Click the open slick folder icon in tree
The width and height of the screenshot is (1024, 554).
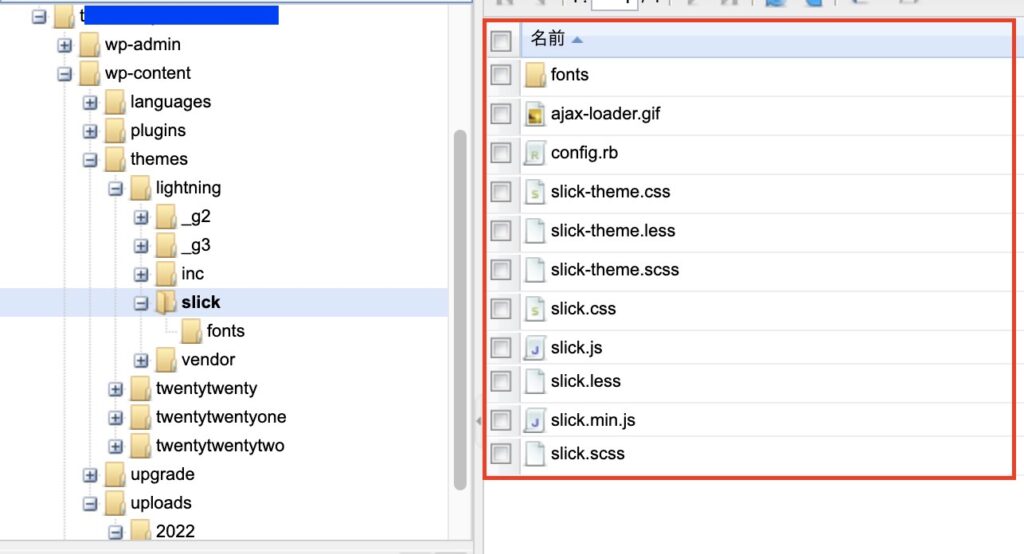click(166, 302)
